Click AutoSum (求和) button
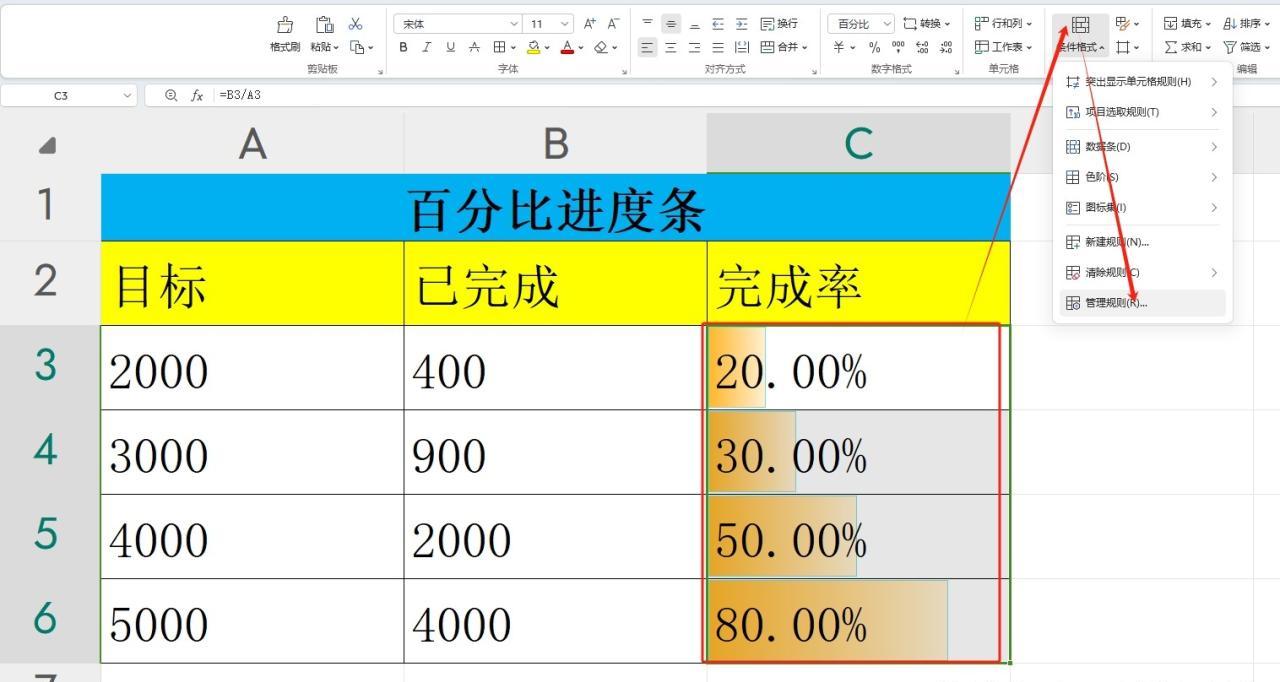The image size is (1280, 682). (1187, 47)
